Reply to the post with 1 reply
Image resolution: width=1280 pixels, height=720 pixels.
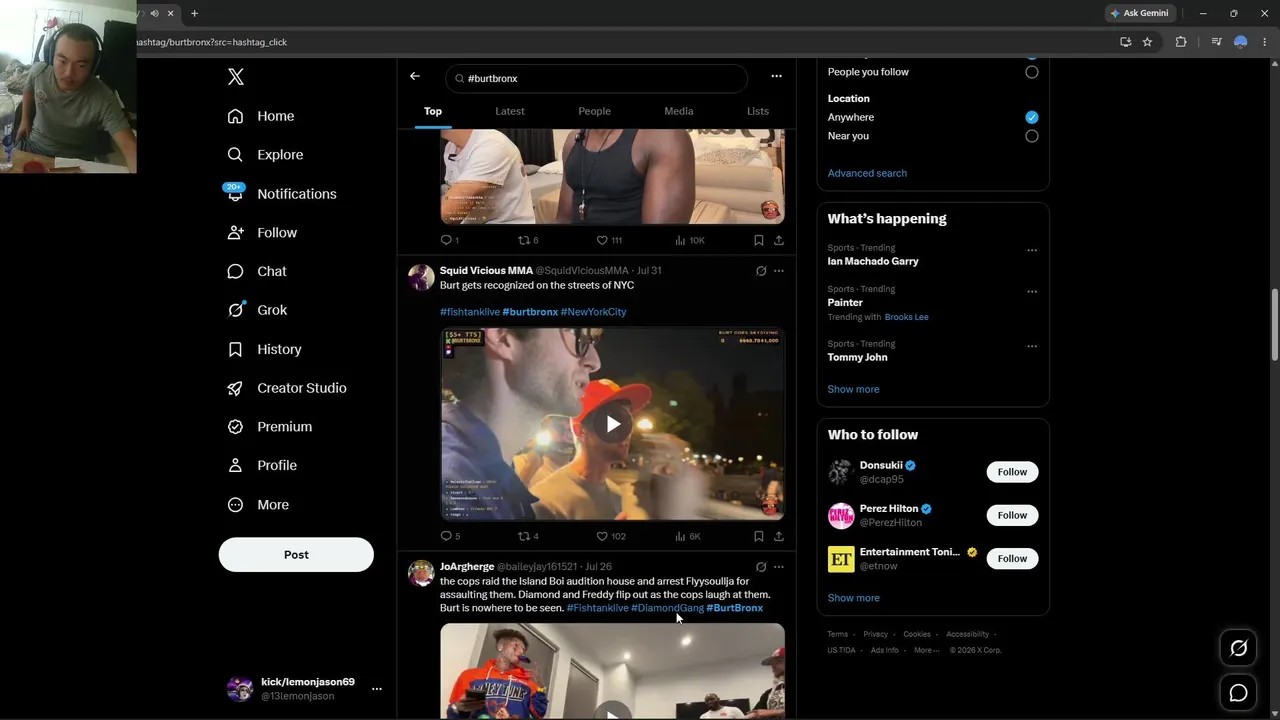click(x=447, y=240)
